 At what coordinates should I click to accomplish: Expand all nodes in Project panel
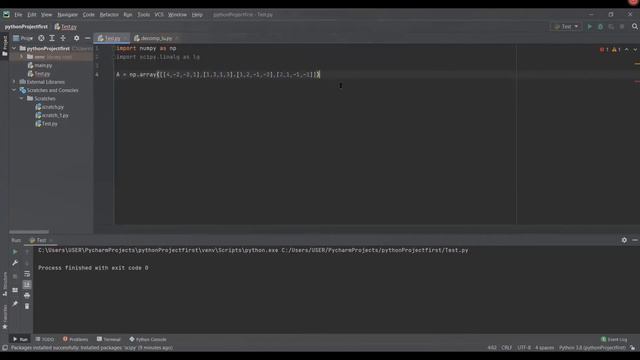point(52,38)
